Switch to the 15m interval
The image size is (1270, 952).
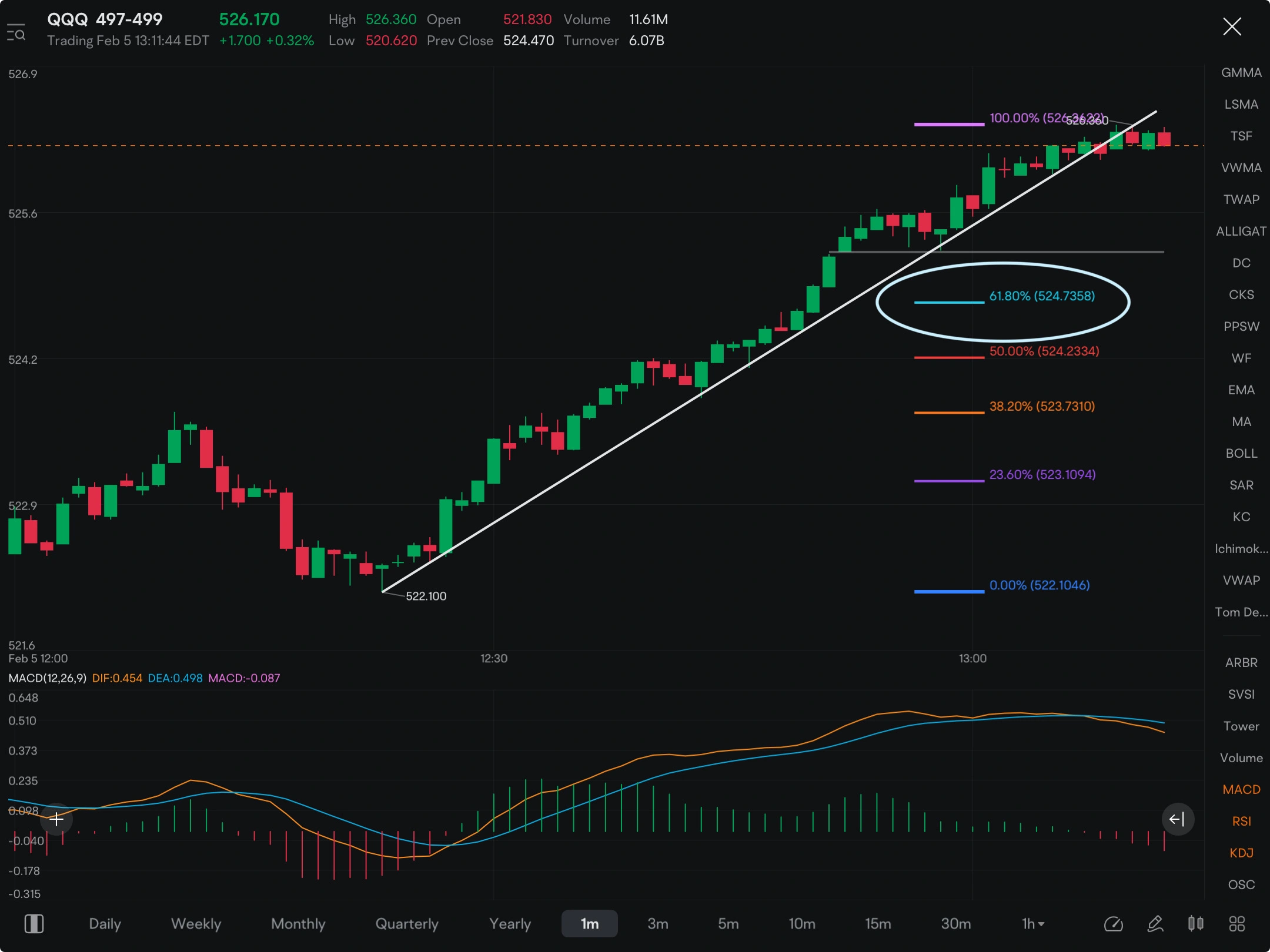[878, 924]
